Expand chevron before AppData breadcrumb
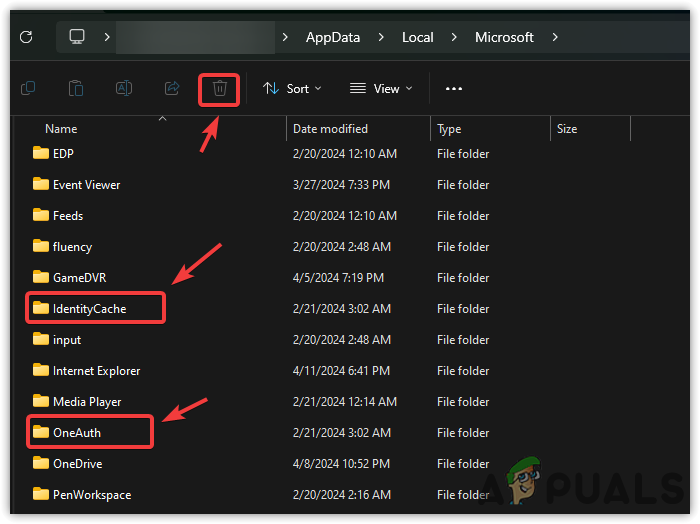 point(285,37)
